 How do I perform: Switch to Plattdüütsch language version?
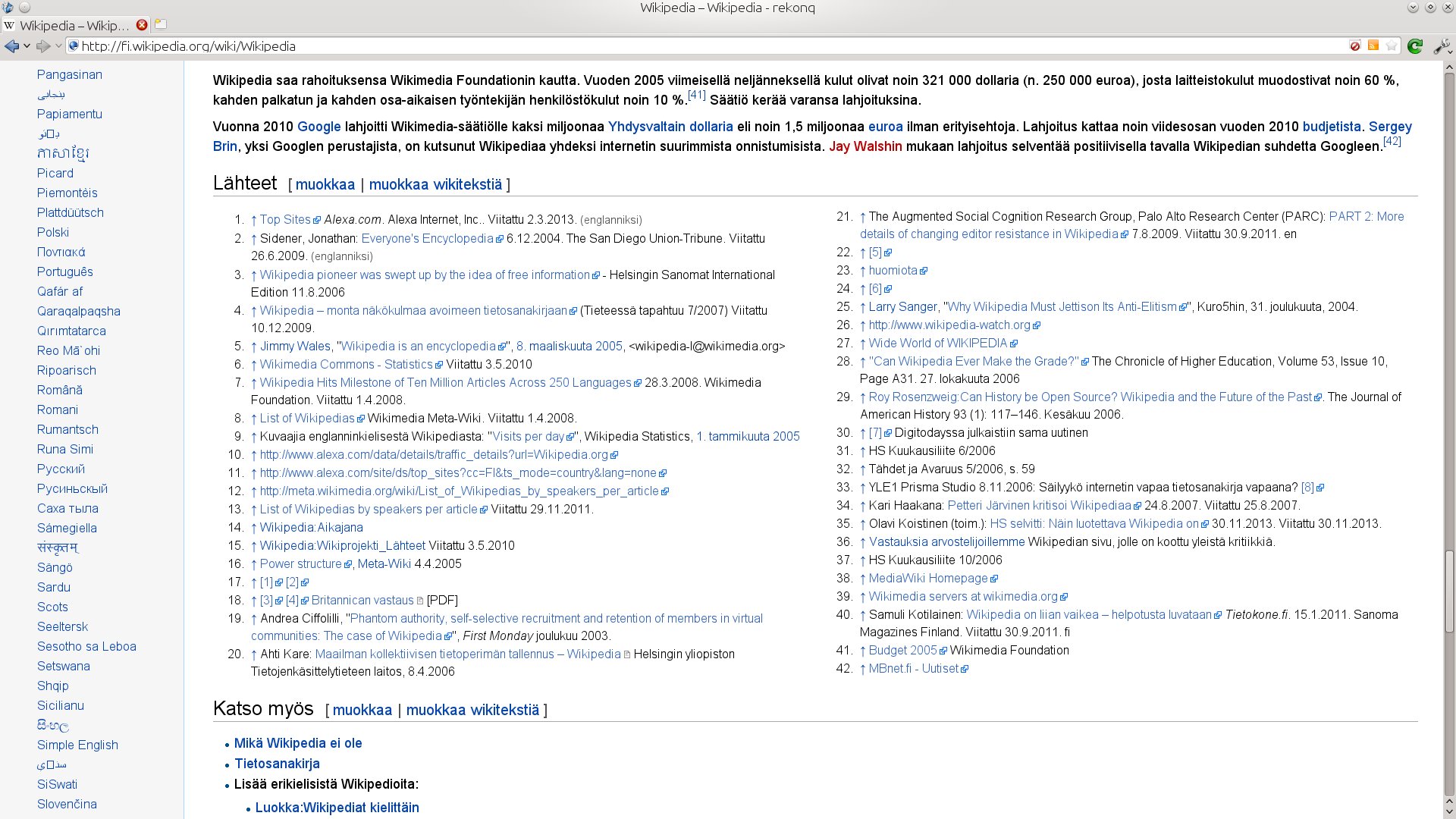(x=71, y=213)
